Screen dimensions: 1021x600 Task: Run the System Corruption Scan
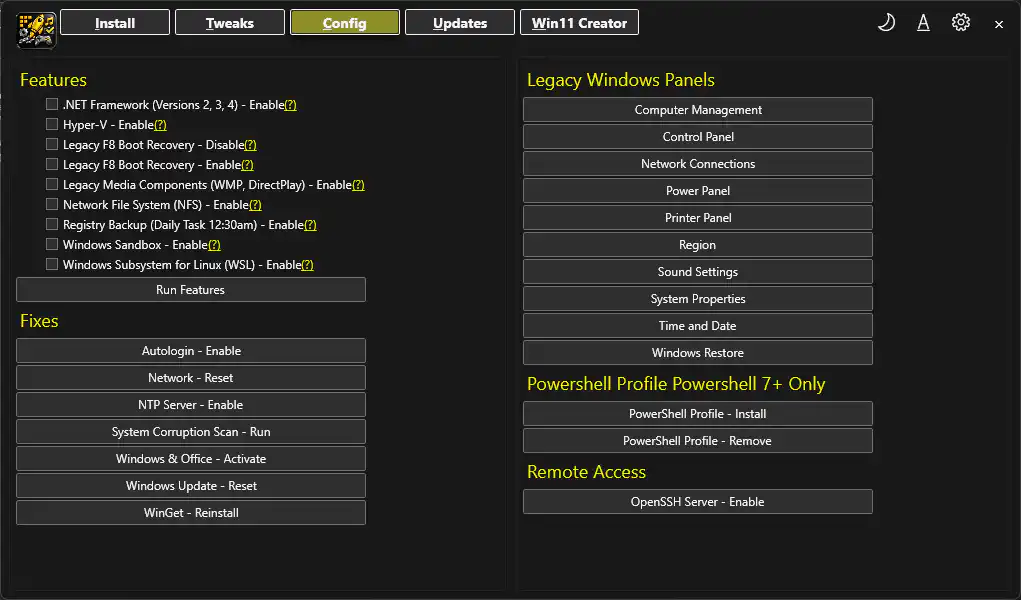pos(191,432)
